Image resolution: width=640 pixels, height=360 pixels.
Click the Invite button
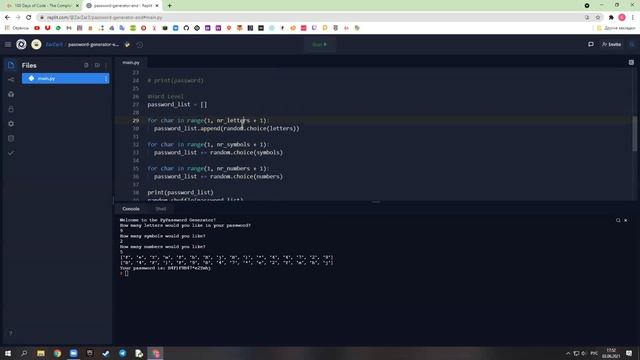[x=611, y=44]
